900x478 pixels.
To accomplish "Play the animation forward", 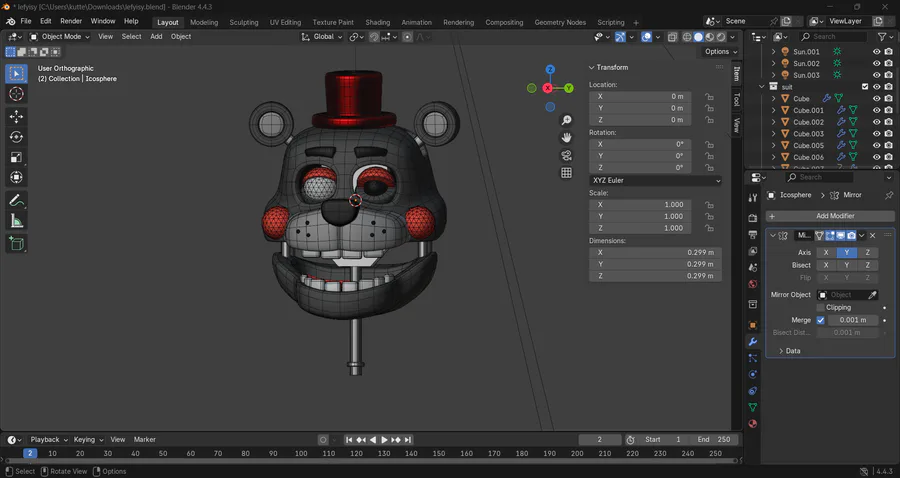I will click(384, 440).
